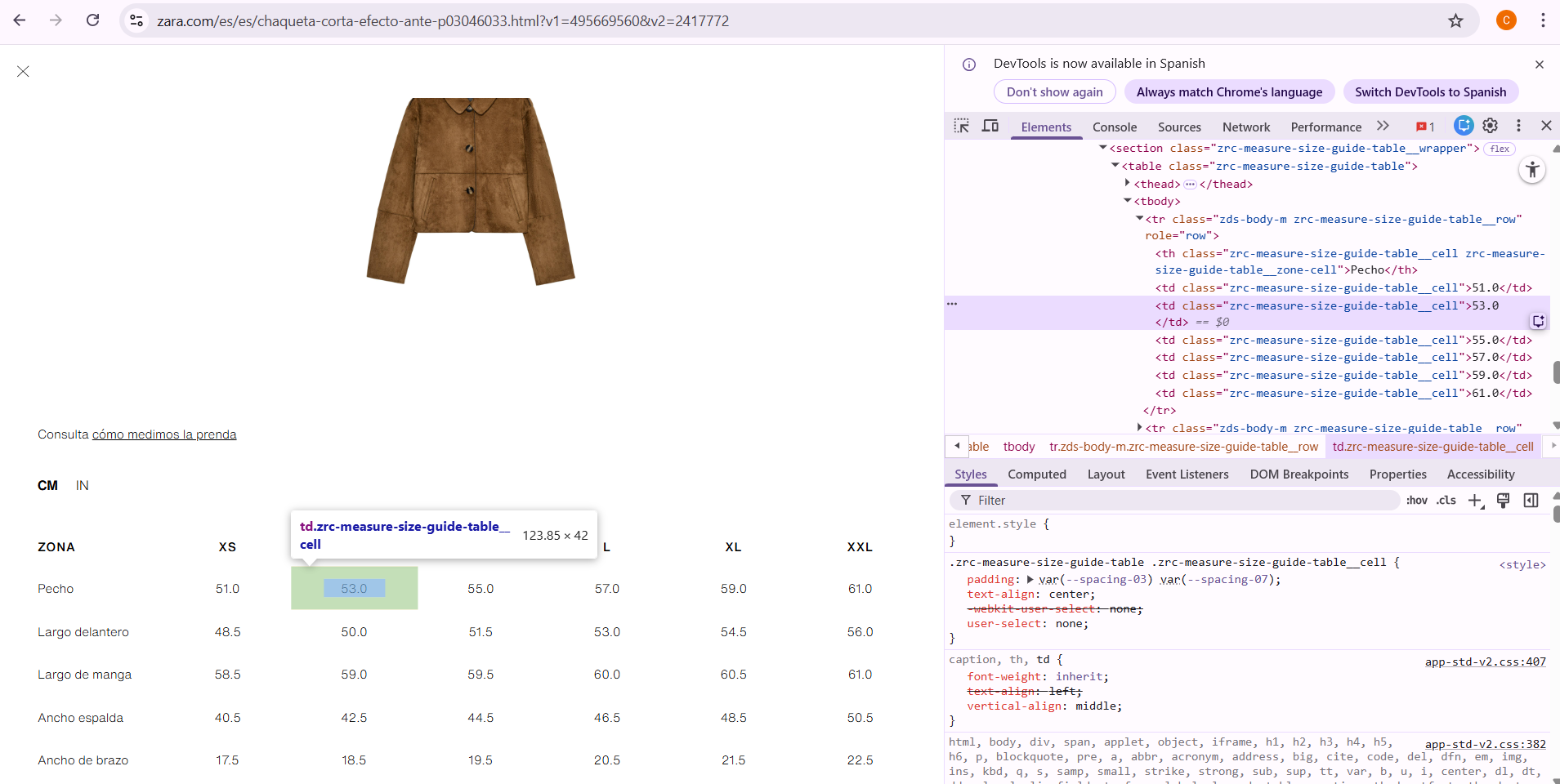The width and height of the screenshot is (1560, 784).
Task: Expand the padding shorthand property triangle
Action: tap(1030, 579)
